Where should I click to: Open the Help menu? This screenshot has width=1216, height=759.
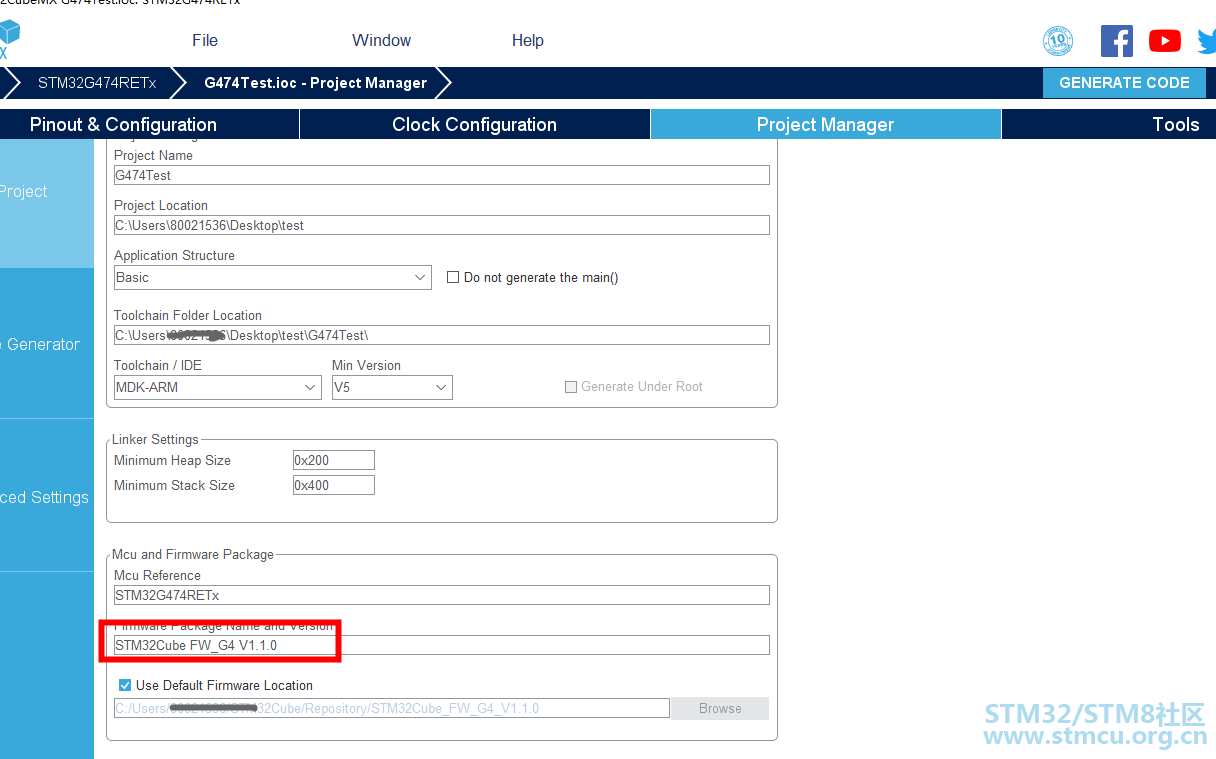pos(527,41)
